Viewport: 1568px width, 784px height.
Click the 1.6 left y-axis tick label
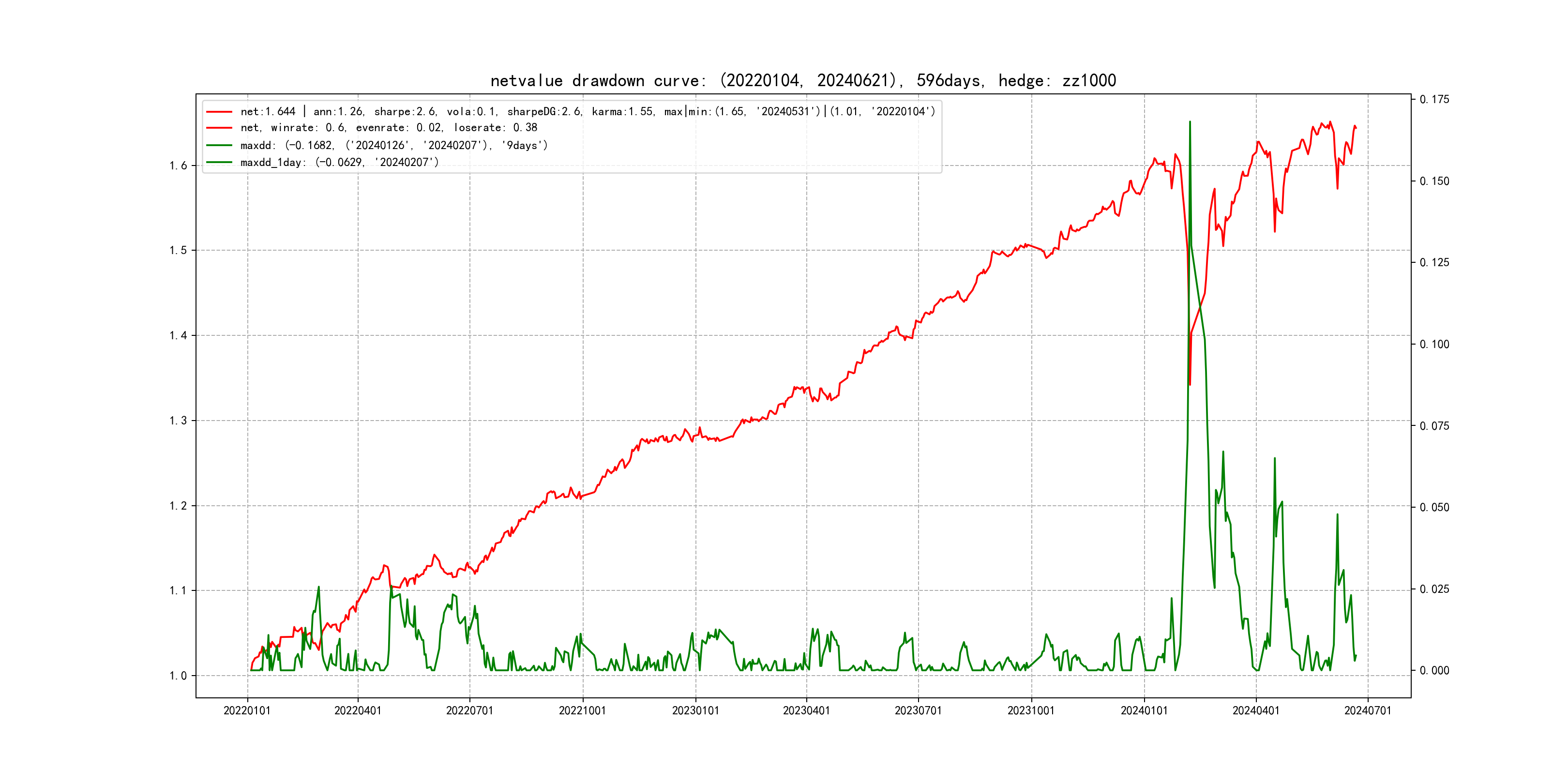coord(179,166)
